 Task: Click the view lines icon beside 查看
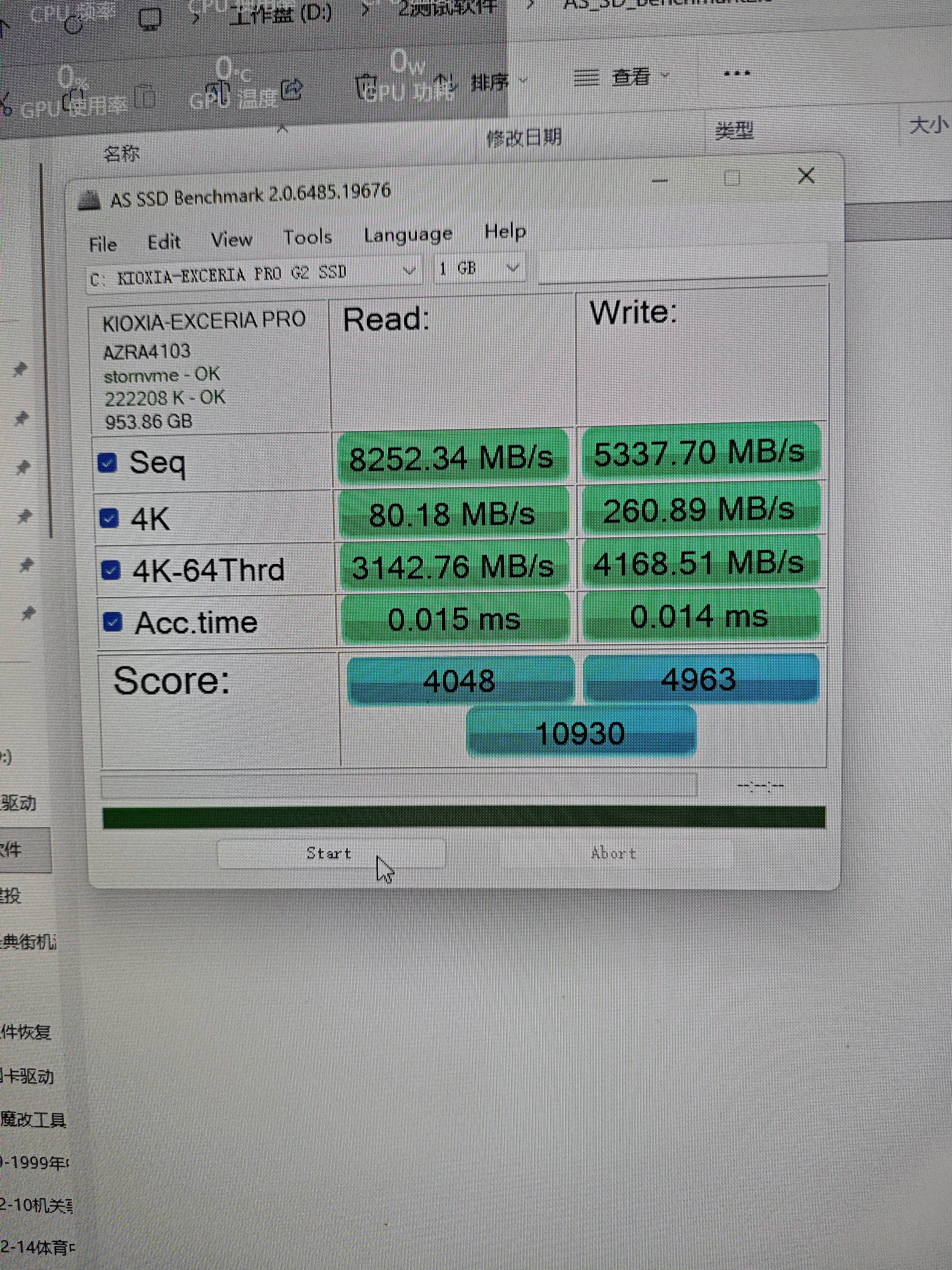(x=586, y=78)
